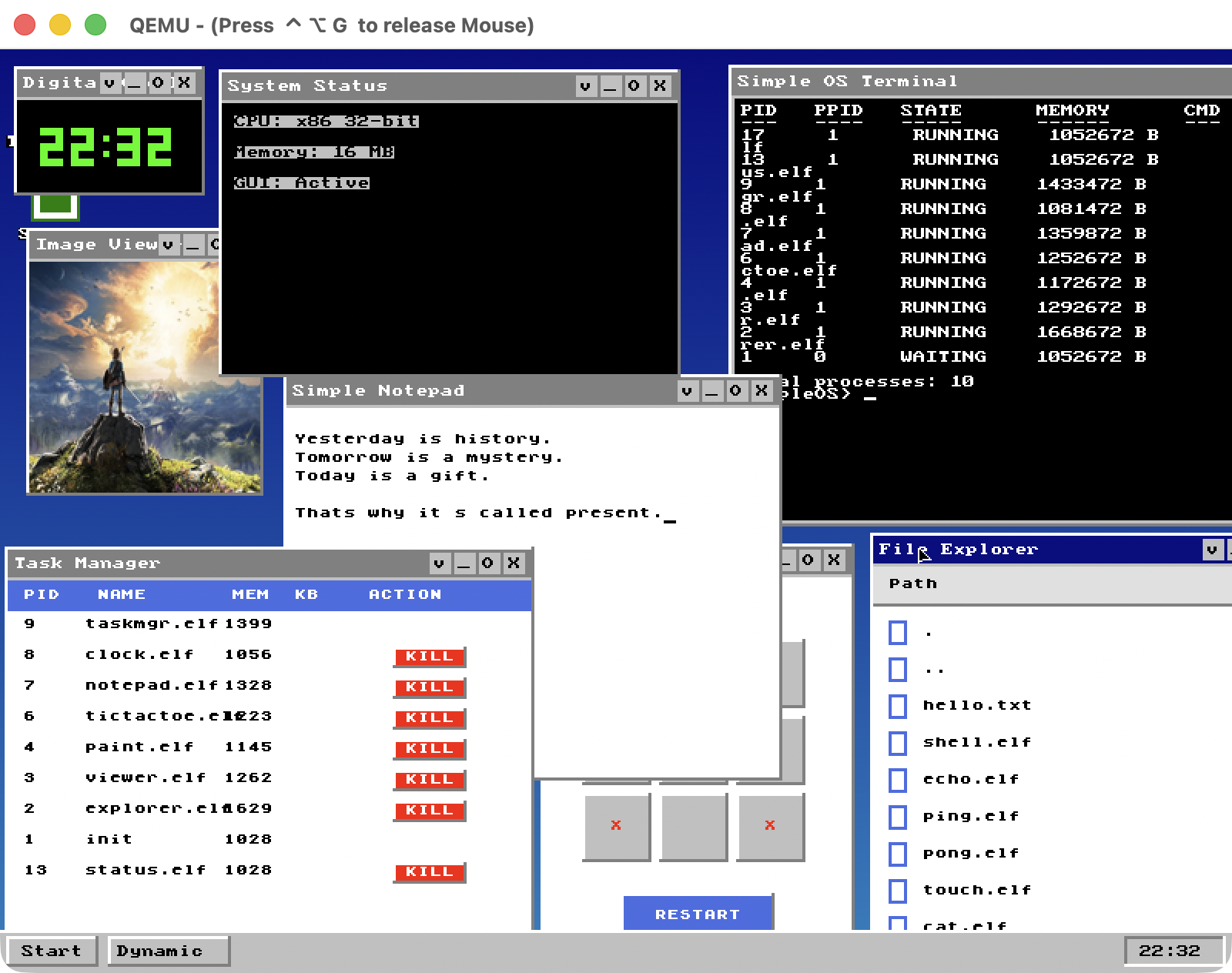Switch to the Dynamic taskbar item

tap(168, 951)
